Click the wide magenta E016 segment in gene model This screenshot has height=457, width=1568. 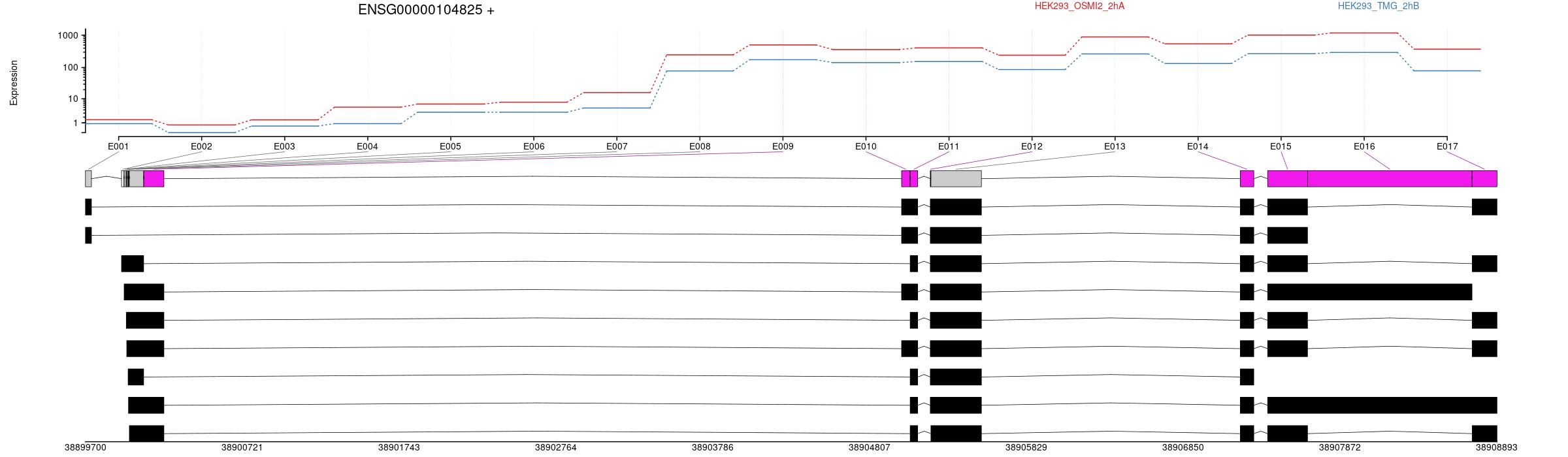click(x=1390, y=179)
